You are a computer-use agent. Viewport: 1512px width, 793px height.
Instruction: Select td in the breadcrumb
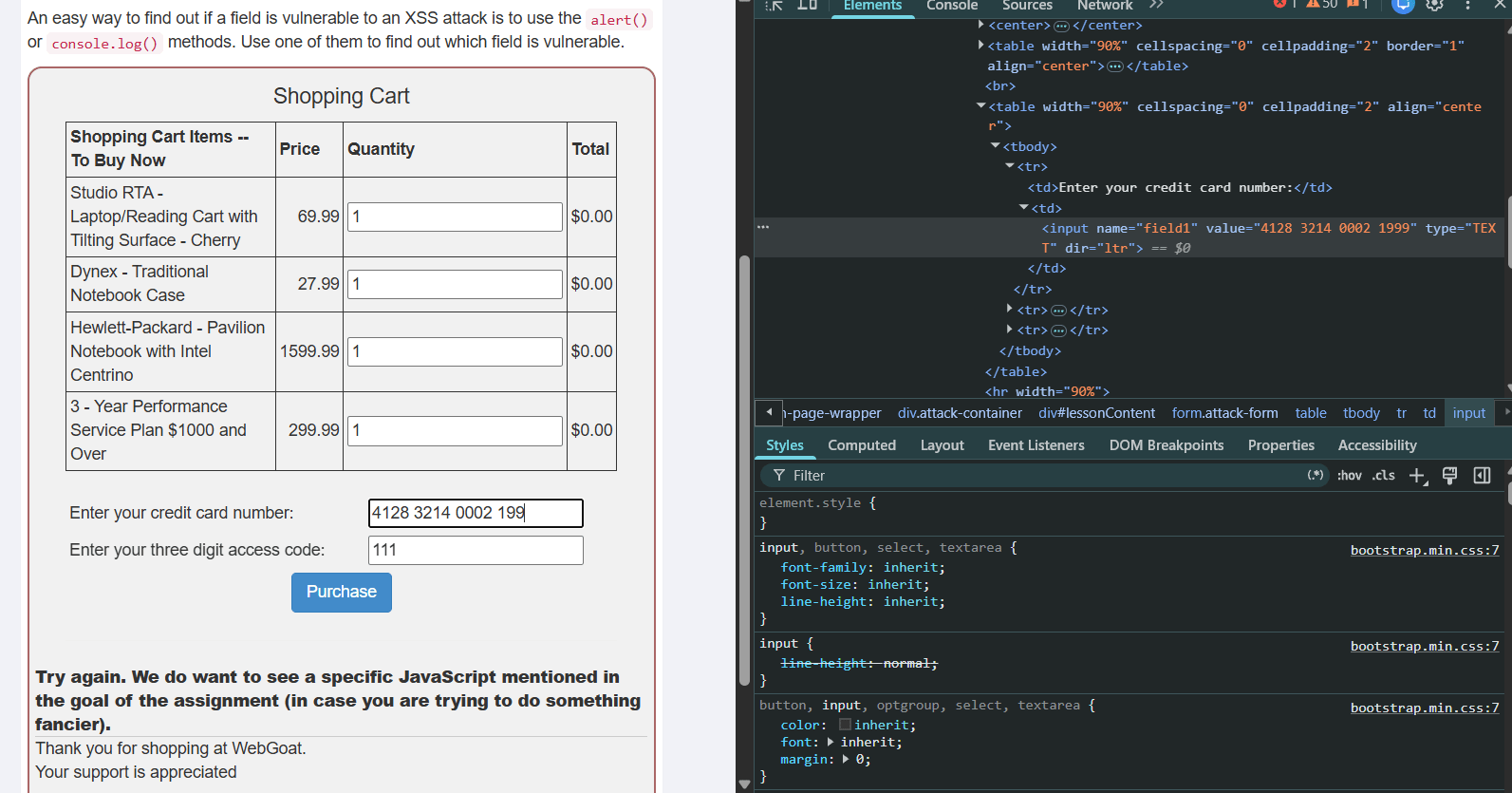click(x=1429, y=413)
